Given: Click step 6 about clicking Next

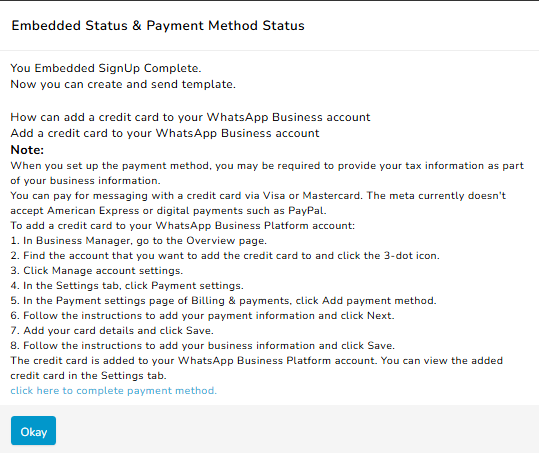Looking at the screenshot, I should 202,316.
